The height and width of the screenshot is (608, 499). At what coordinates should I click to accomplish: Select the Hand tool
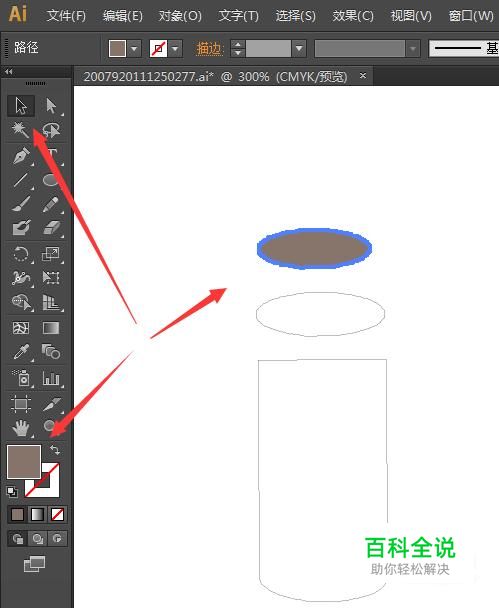21,428
